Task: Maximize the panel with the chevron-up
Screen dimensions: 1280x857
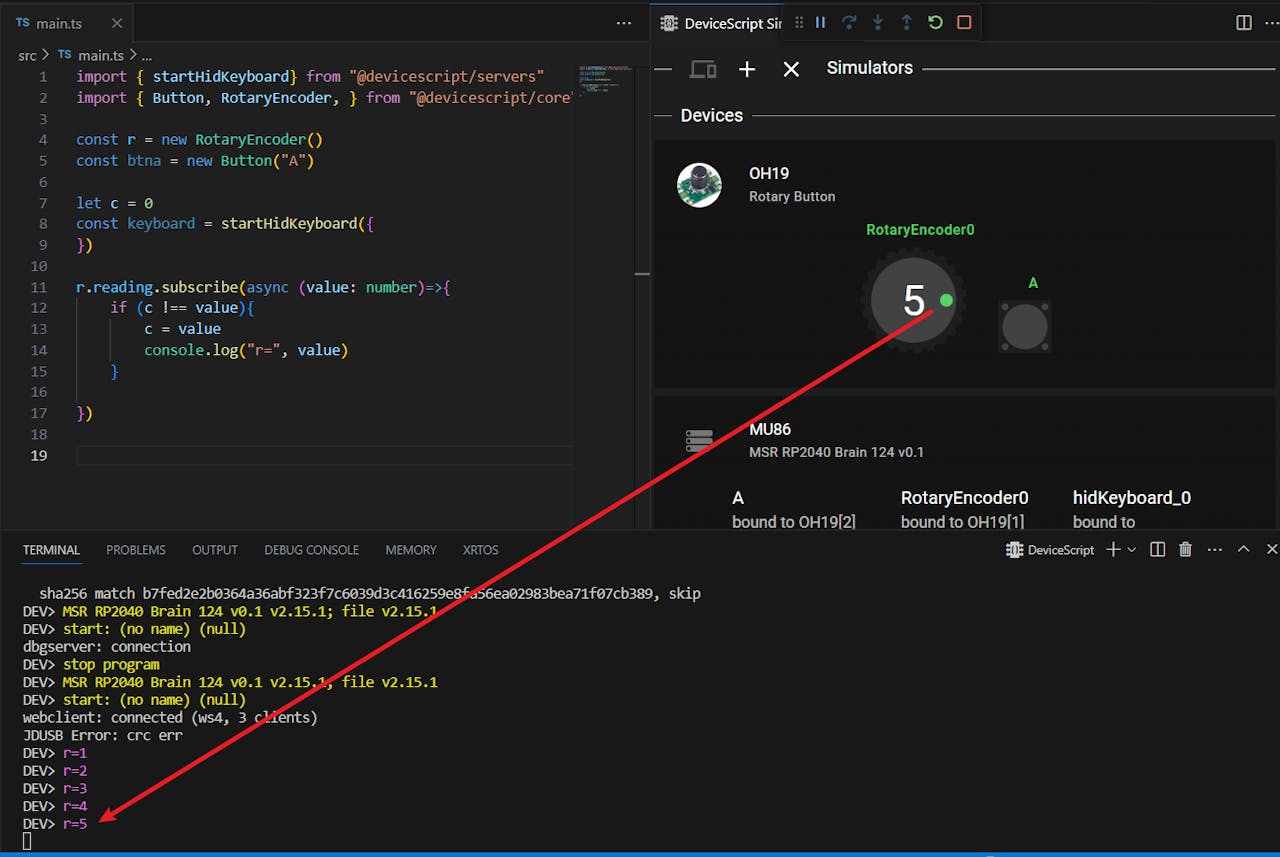Action: point(1243,549)
